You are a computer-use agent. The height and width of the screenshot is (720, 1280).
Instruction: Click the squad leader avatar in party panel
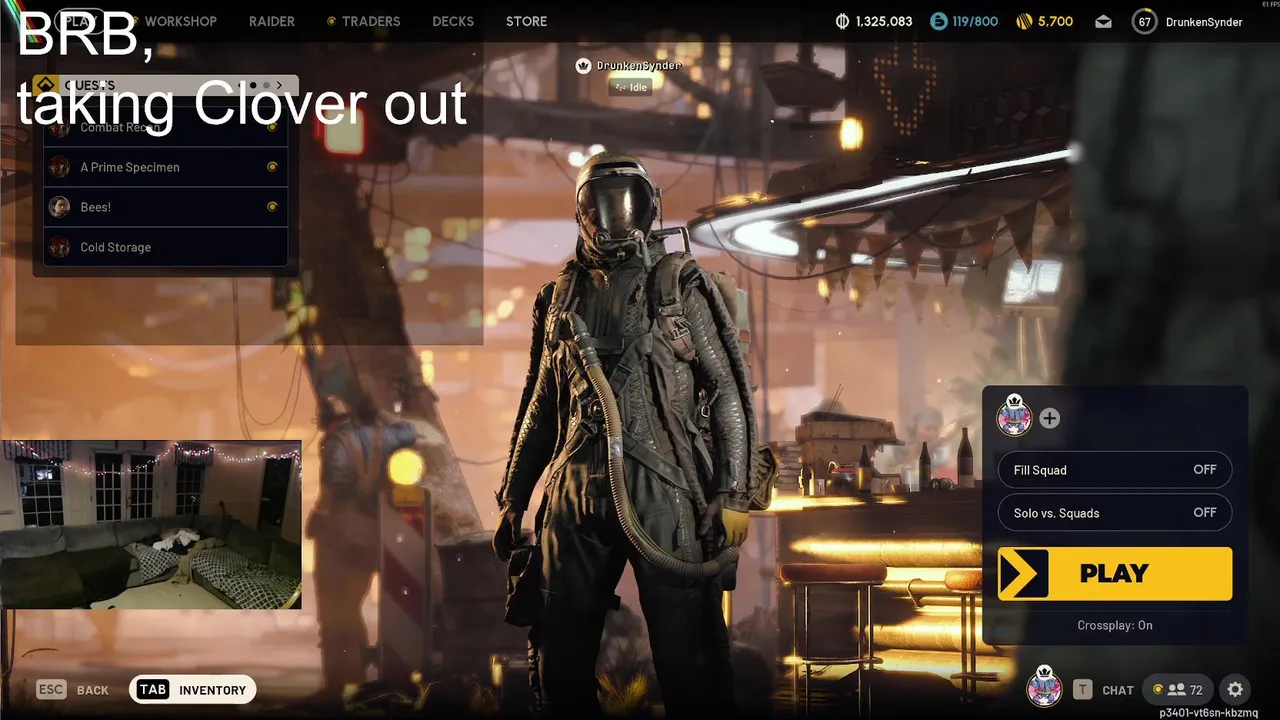1014,416
